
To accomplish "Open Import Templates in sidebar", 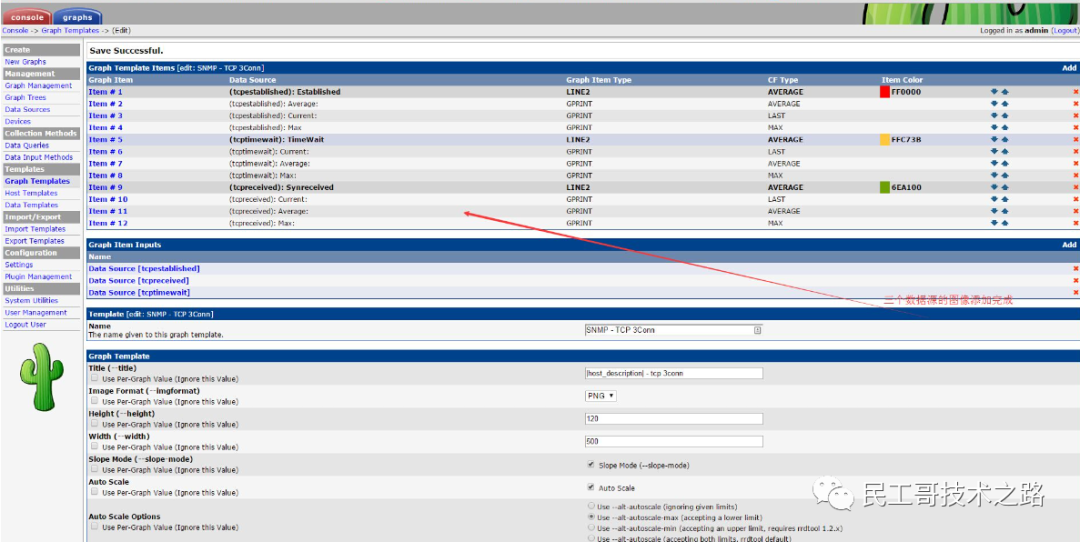I will [35, 229].
